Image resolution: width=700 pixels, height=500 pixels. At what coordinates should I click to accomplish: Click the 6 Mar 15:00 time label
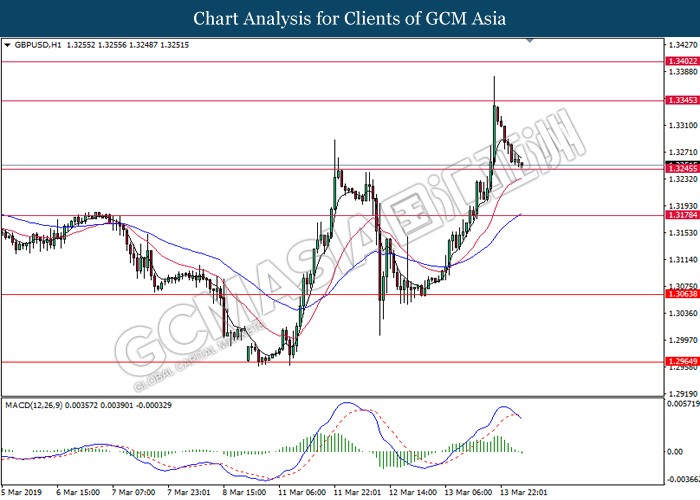click(x=78, y=492)
